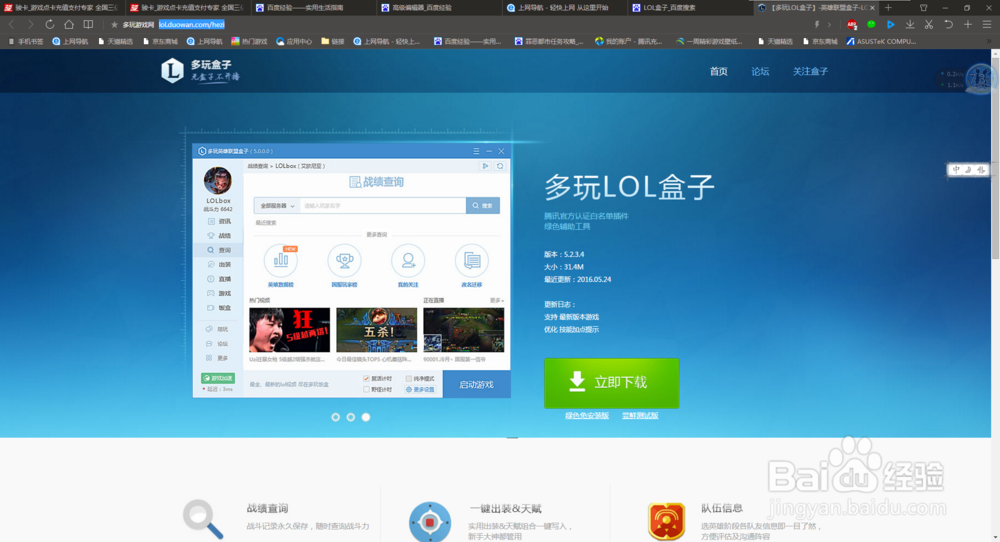Screen dimensions: 1000x542
Task: Open the 绿色免安装版 link
Action: (587, 416)
